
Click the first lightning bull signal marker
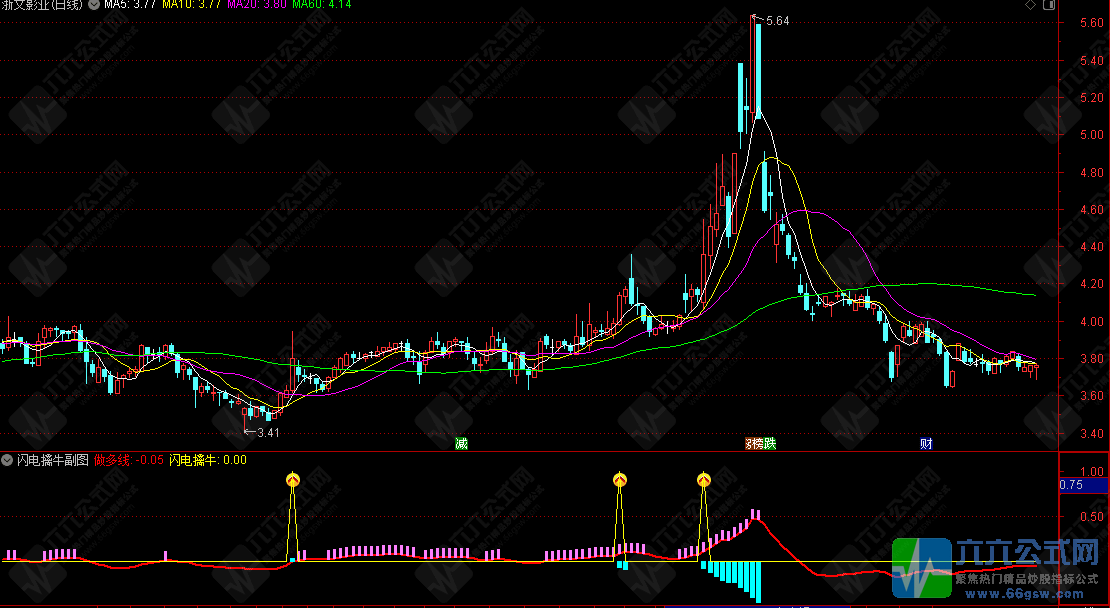click(293, 481)
